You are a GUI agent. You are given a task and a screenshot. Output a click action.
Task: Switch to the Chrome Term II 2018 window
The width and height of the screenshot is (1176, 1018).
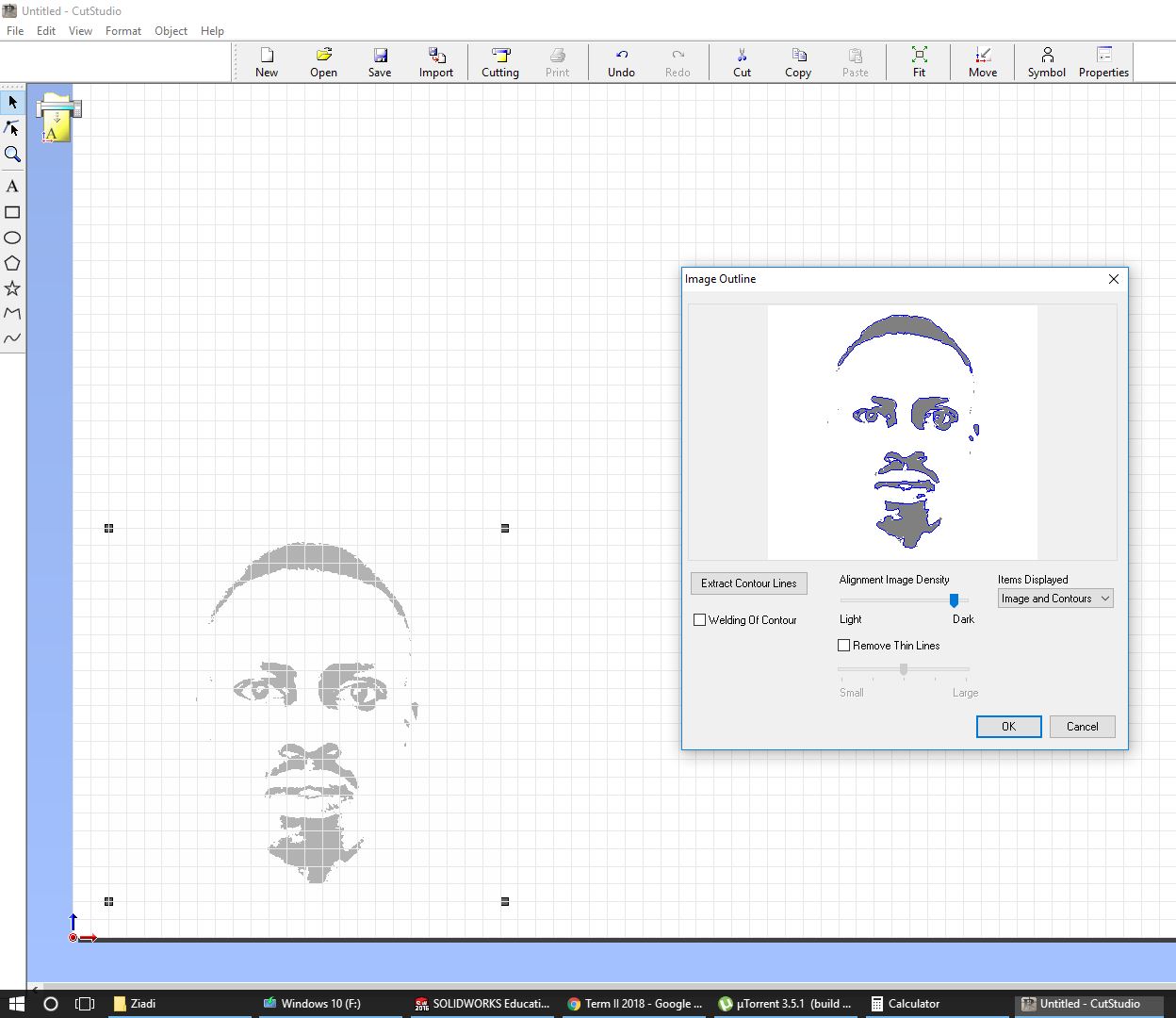(635, 1004)
